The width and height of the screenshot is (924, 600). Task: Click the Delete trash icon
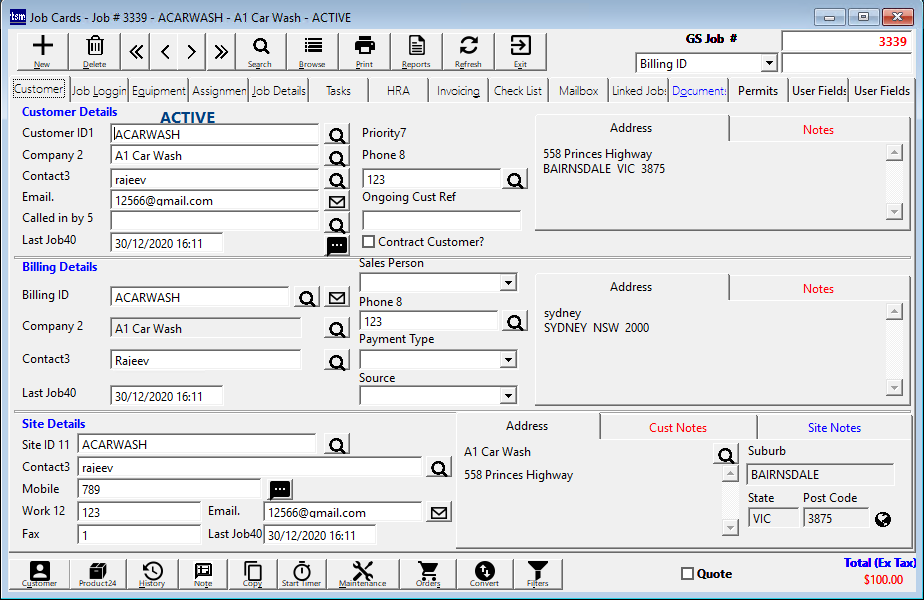pyautogui.click(x=95, y=50)
